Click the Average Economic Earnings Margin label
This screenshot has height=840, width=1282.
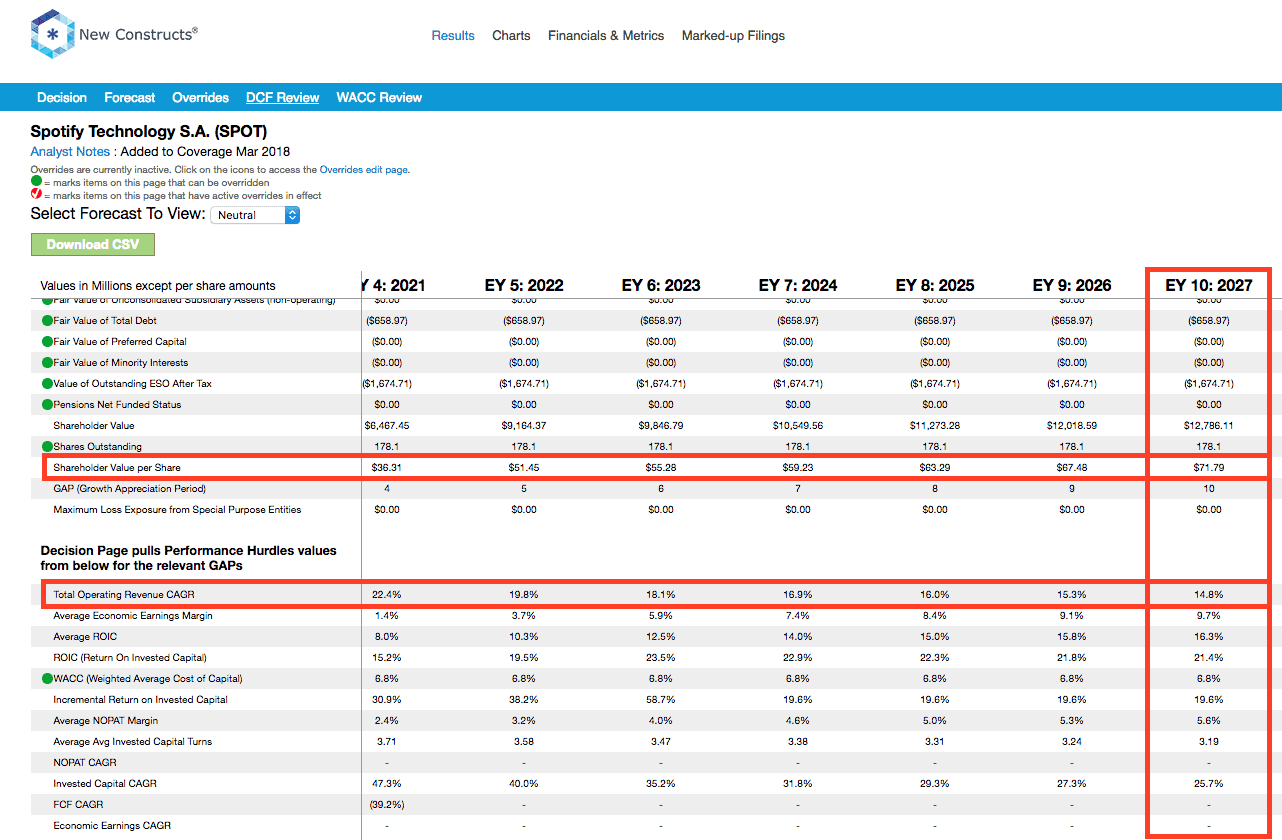pyautogui.click(x=133, y=616)
